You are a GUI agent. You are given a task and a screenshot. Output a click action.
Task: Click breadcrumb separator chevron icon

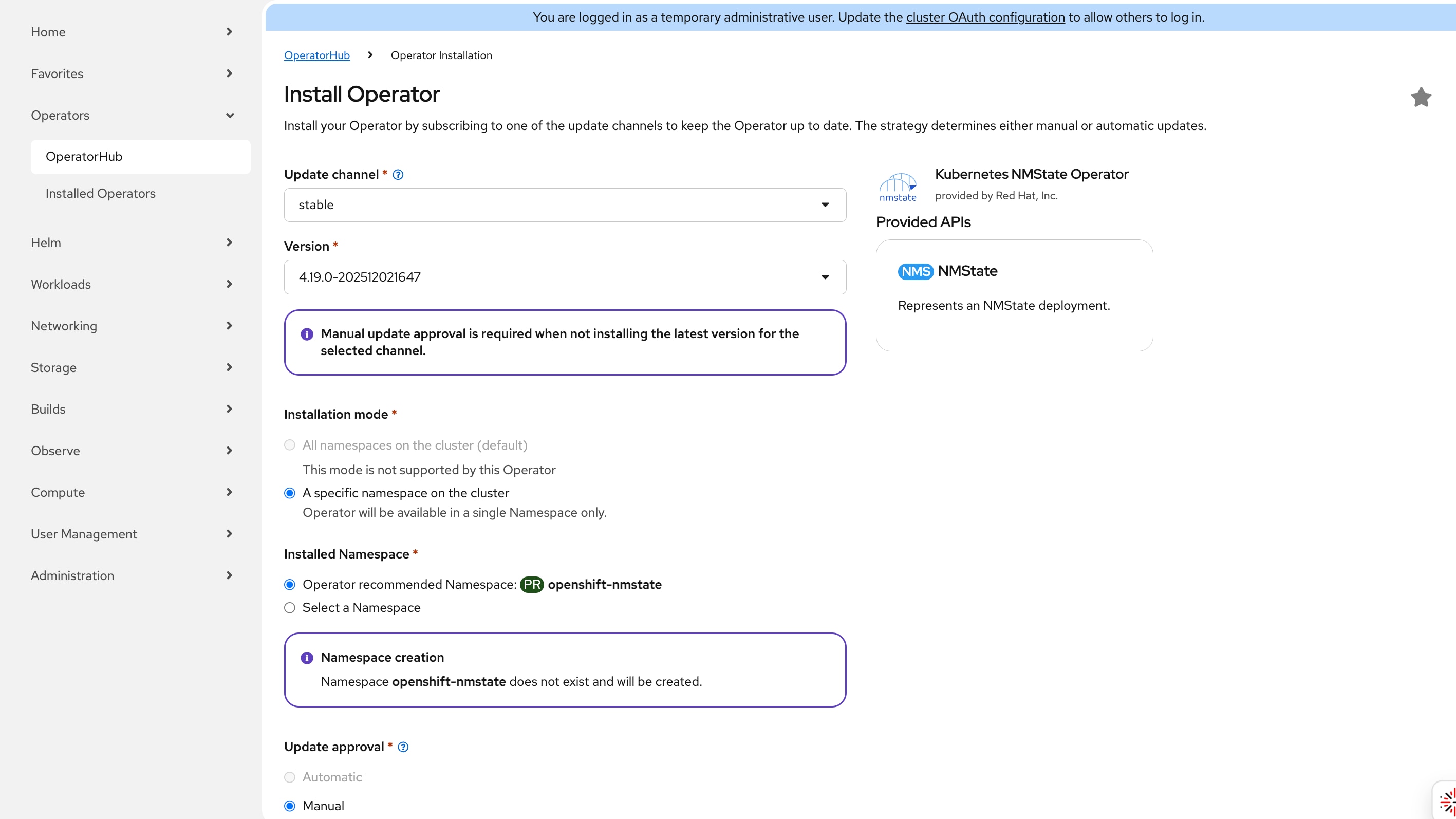[x=370, y=55]
